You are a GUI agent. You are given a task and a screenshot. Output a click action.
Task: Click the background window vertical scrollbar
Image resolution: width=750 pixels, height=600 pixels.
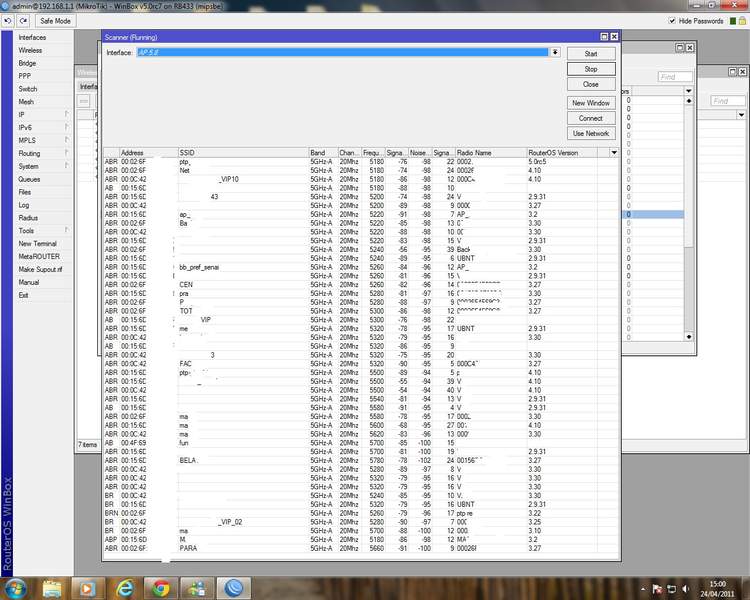click(x=689, y=219)
